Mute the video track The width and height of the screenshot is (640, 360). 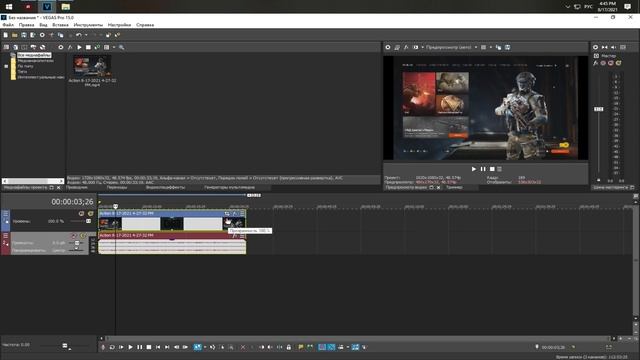pos(81,213)
